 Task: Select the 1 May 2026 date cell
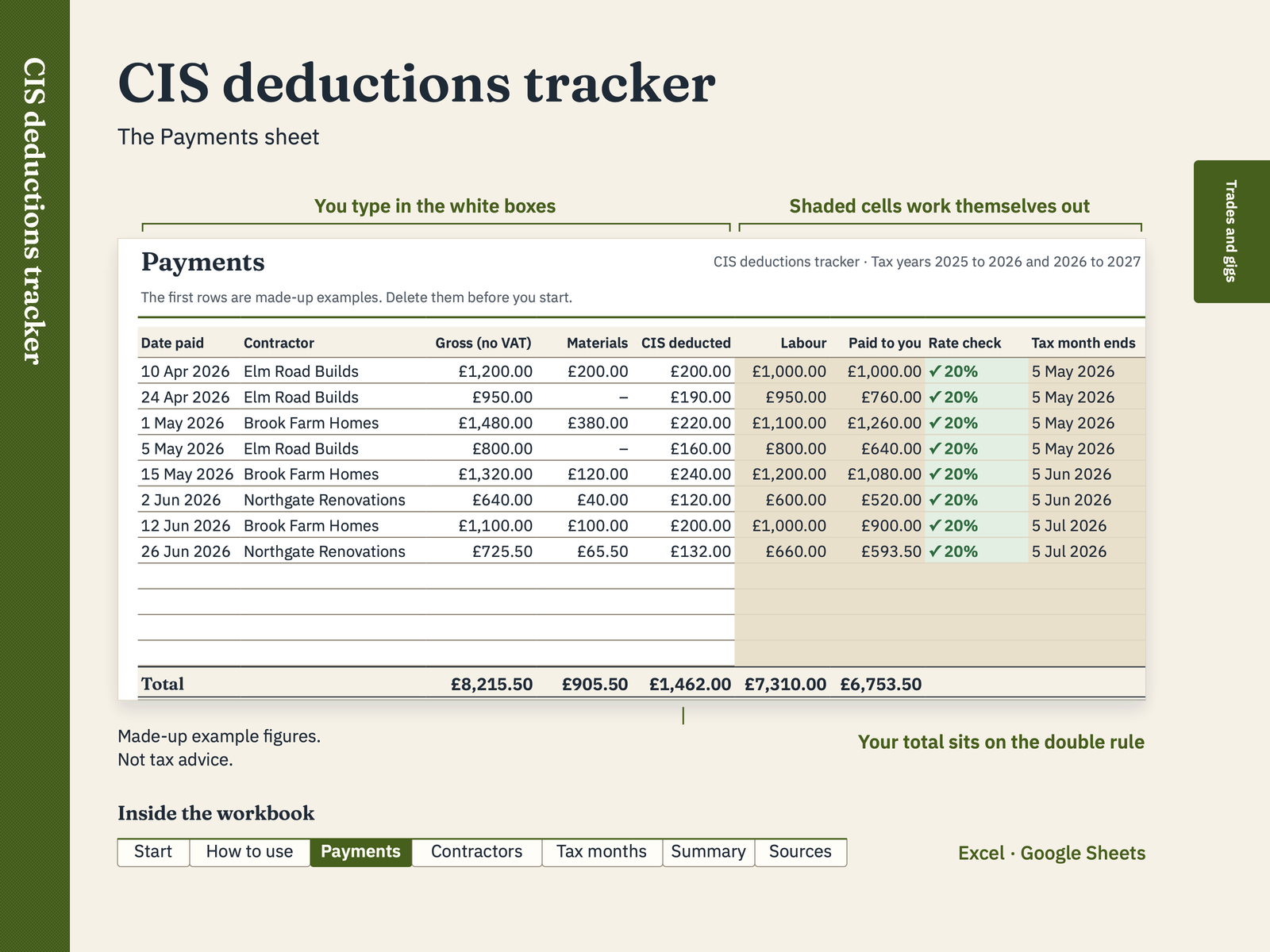183,423
